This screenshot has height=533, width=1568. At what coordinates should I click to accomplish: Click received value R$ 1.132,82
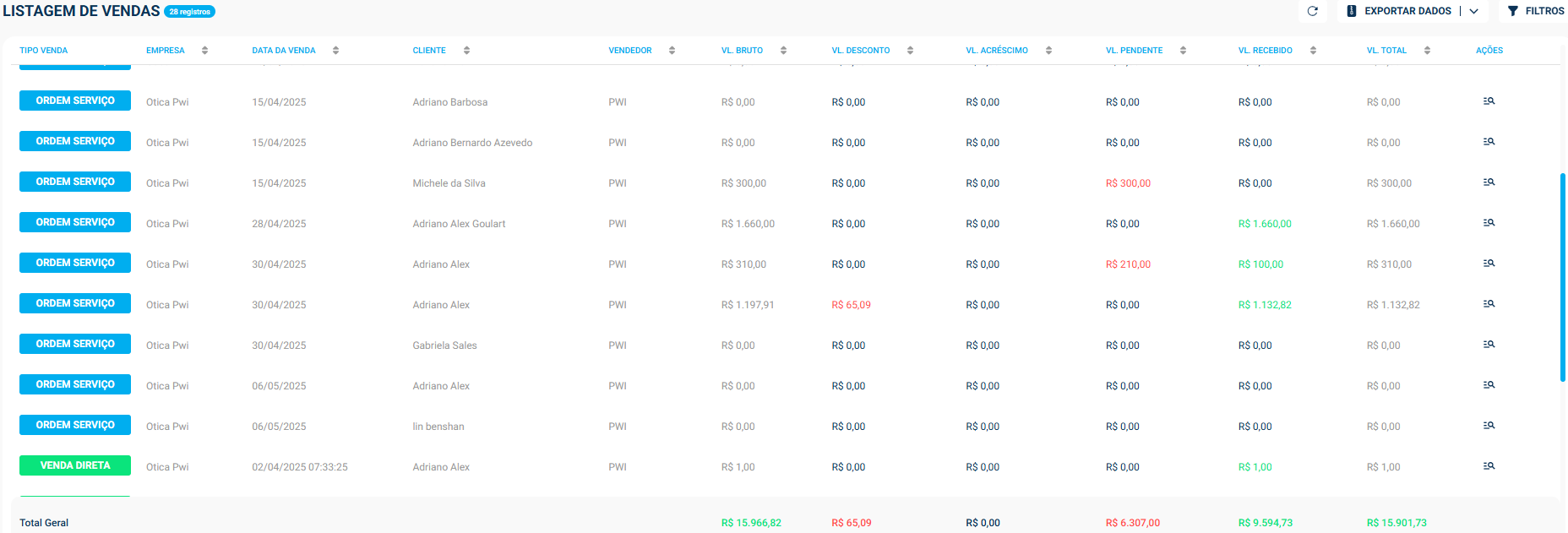(x=1265, y=305)
